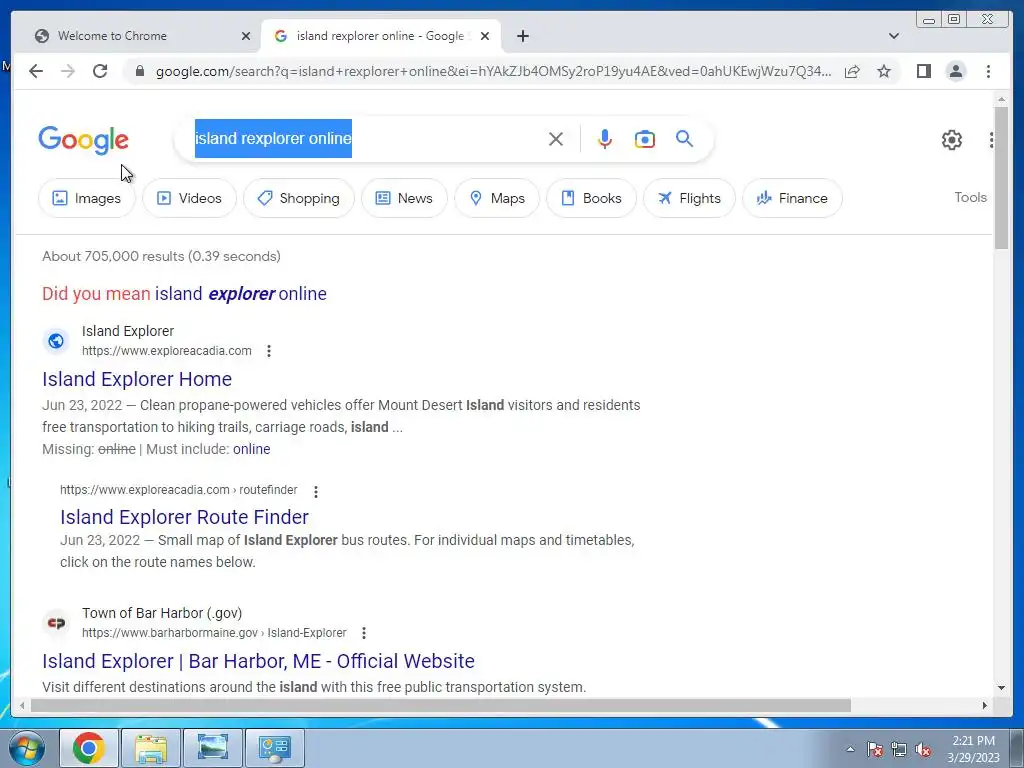
Task: Open search Tools
Action: pyautogui.click(x=970, y=197)
